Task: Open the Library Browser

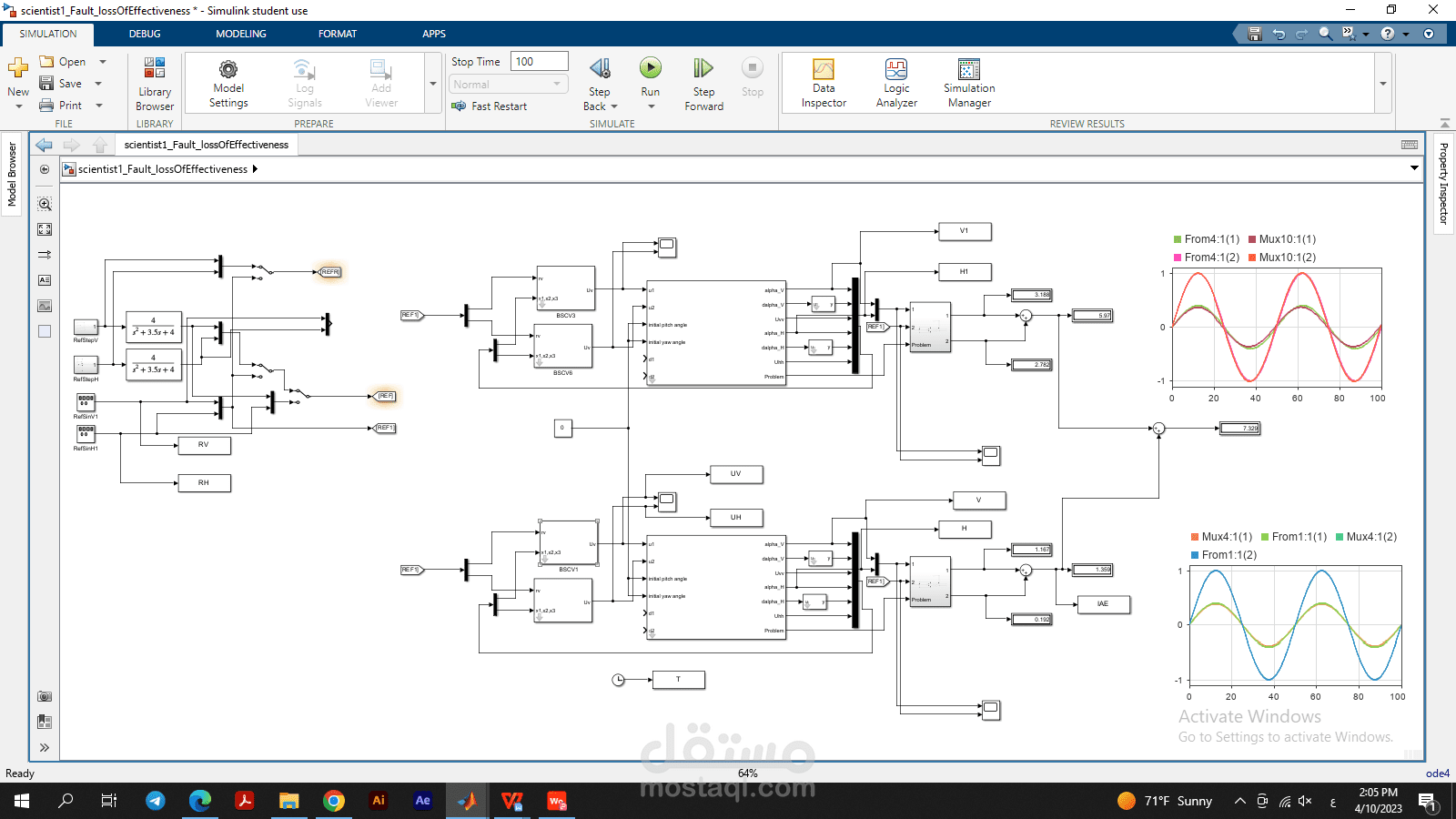Action: click(x=155, y=85)
